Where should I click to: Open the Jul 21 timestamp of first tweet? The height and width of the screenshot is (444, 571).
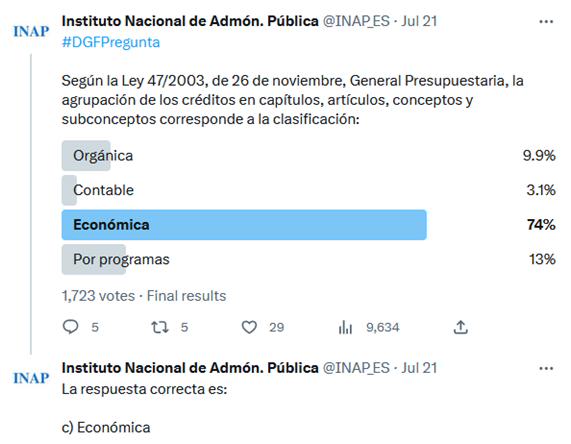[419, 21]
